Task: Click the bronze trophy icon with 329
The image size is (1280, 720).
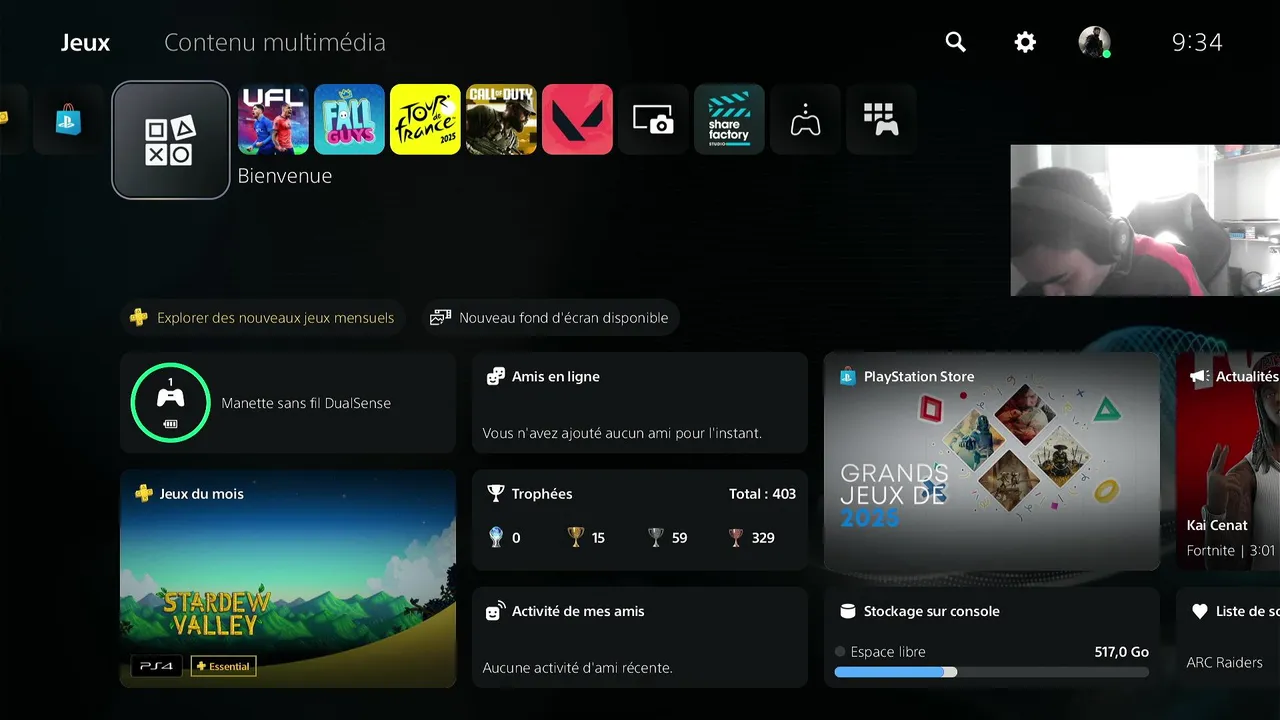Action: tap(736, 537)
